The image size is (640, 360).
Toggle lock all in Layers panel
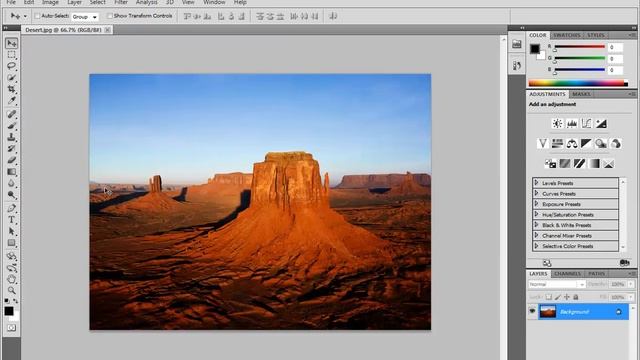[x=576, y=297]
